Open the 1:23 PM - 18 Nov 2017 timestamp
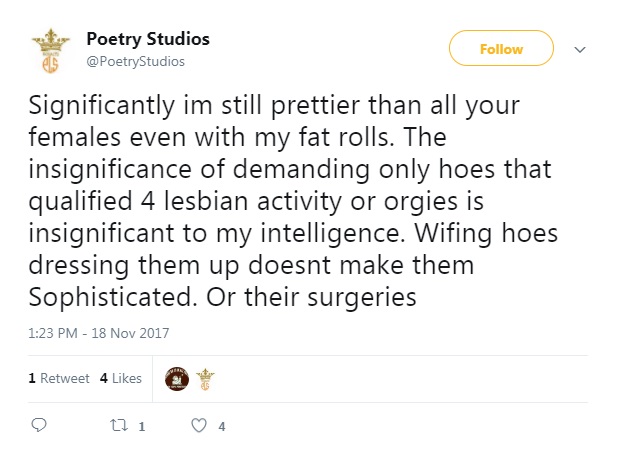 point(99,333)
